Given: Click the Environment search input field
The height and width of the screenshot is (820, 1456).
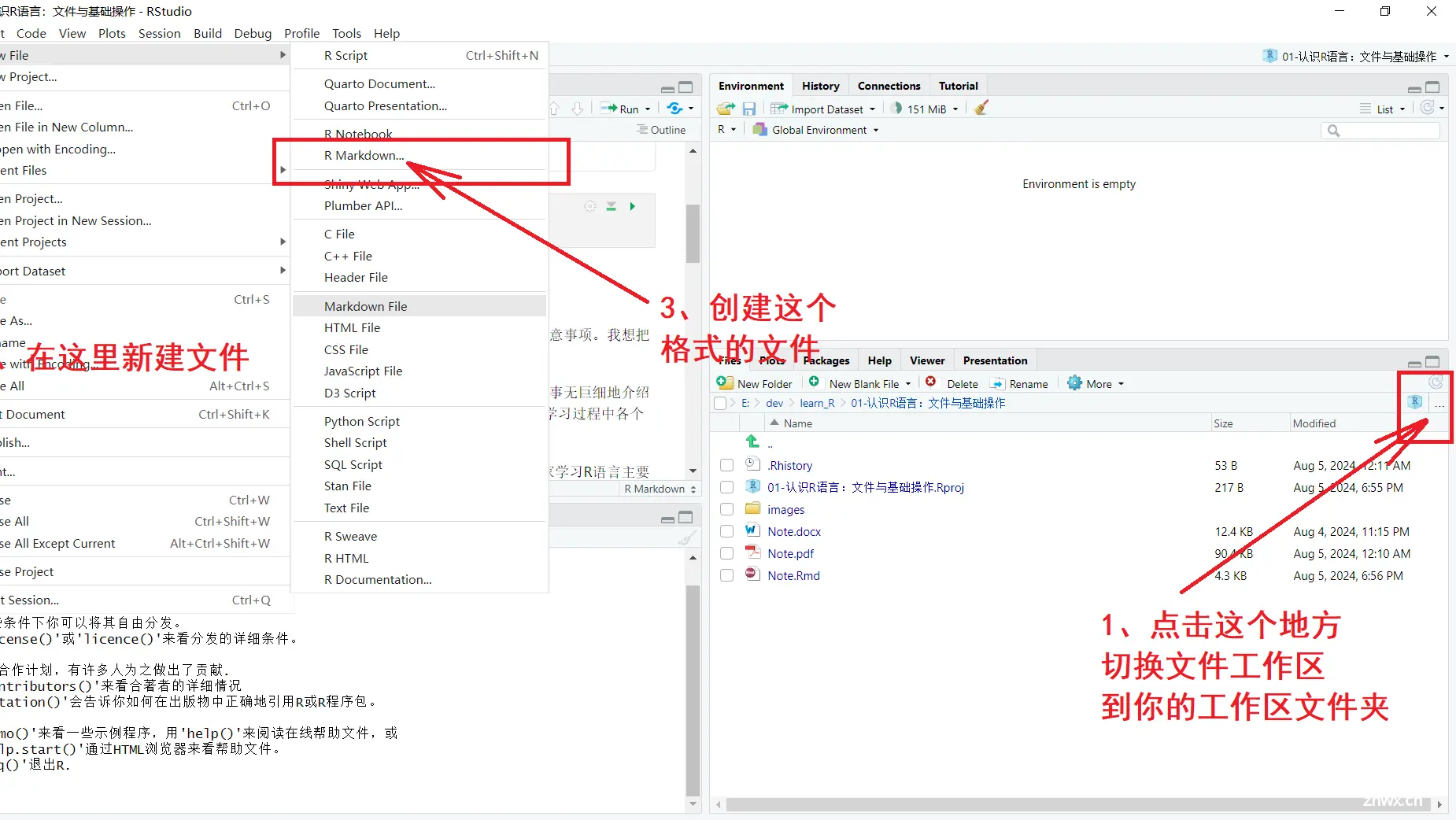Looking at the screenshot, I should click(1380, 131).
